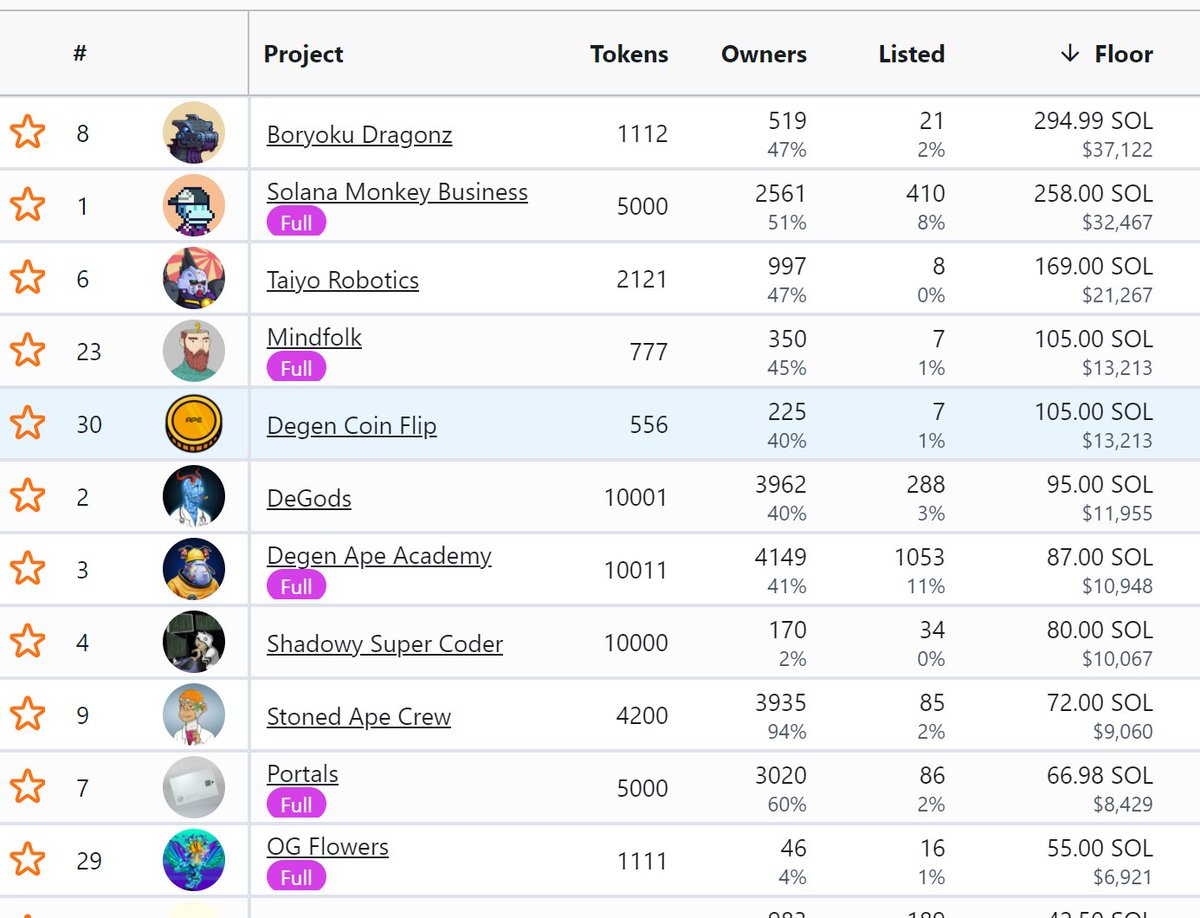Open the Degen Coin Flip link
Viewport: 1200px width, 918px height.
coord(352,426)
